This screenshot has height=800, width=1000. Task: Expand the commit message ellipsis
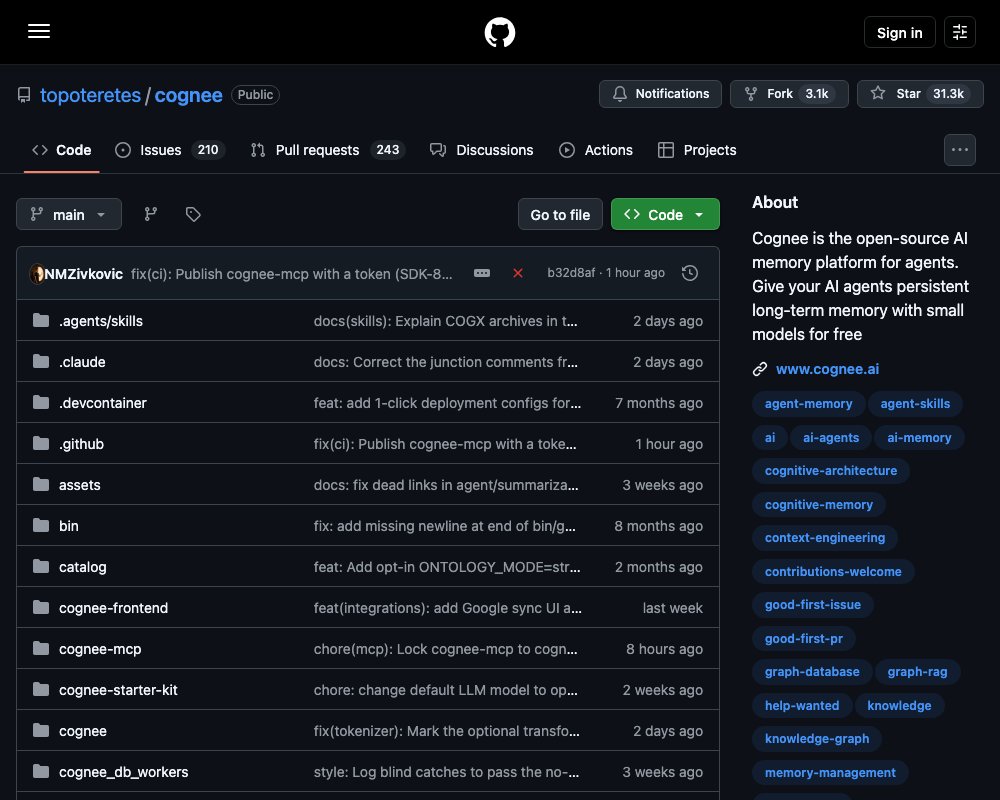(482, 273)
